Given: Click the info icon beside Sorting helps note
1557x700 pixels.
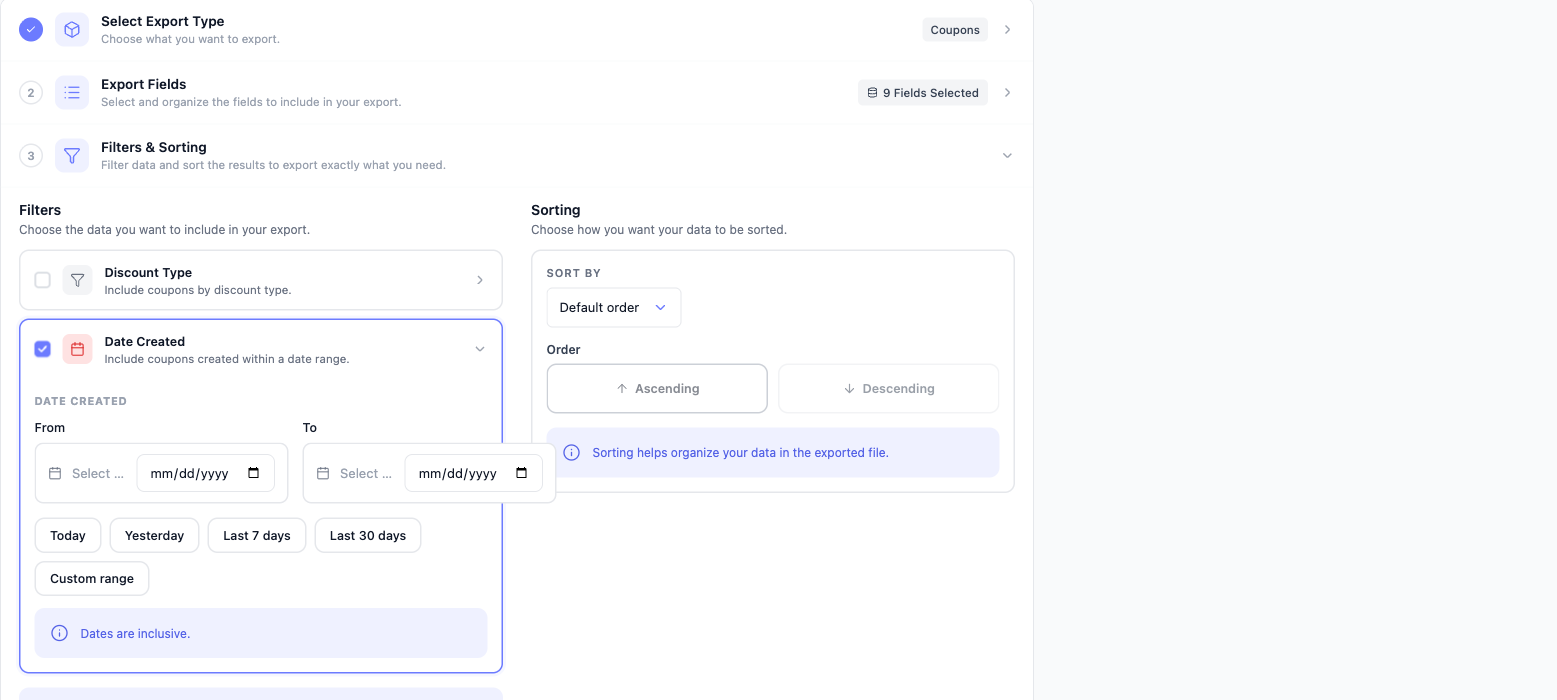Looking at the screenshot, I should coord(571,452).
